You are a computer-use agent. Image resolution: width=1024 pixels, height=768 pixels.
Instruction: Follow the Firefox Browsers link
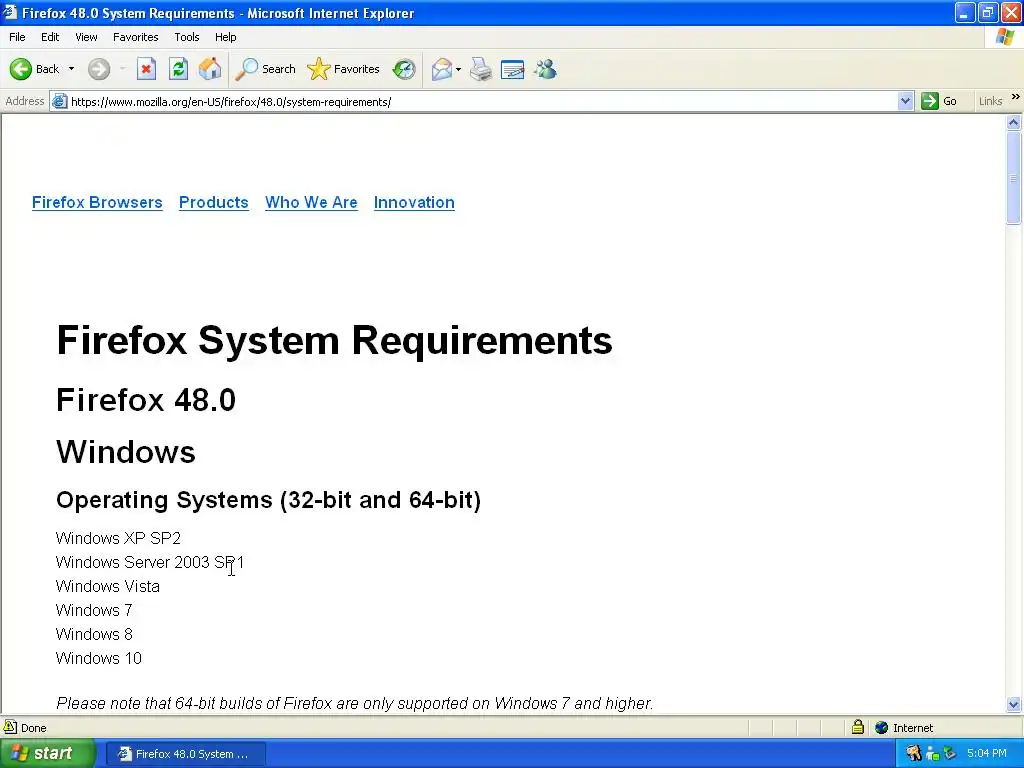point(97,202)
